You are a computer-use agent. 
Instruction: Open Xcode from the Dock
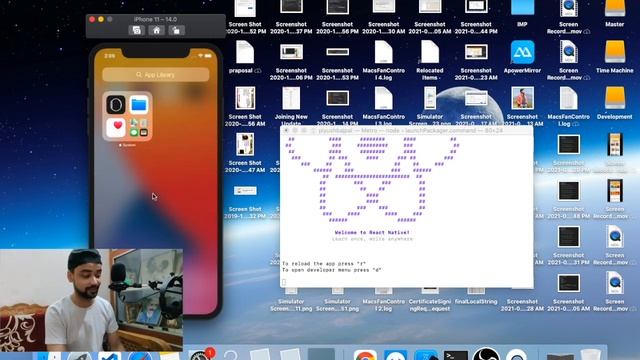(x=426, y=355)
